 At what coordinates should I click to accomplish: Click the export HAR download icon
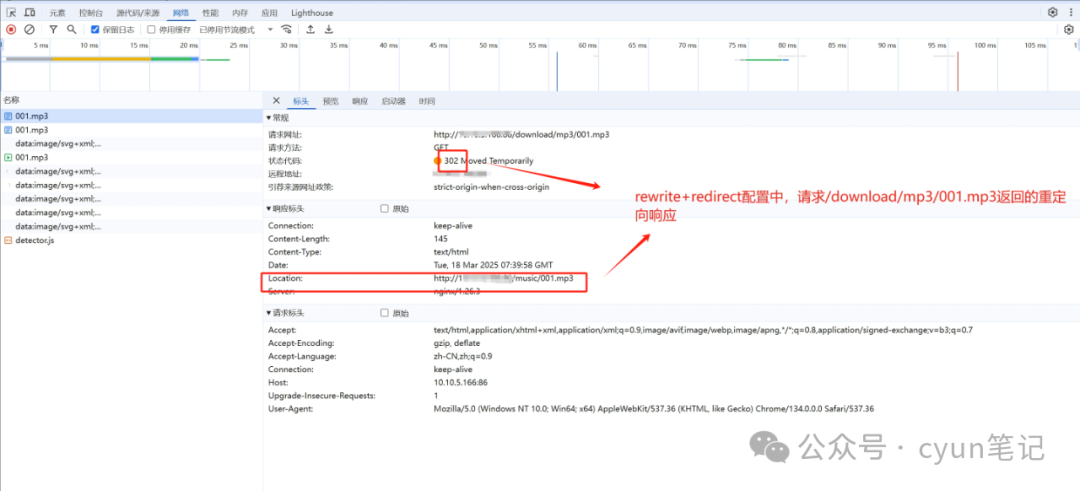coord(329,30)
